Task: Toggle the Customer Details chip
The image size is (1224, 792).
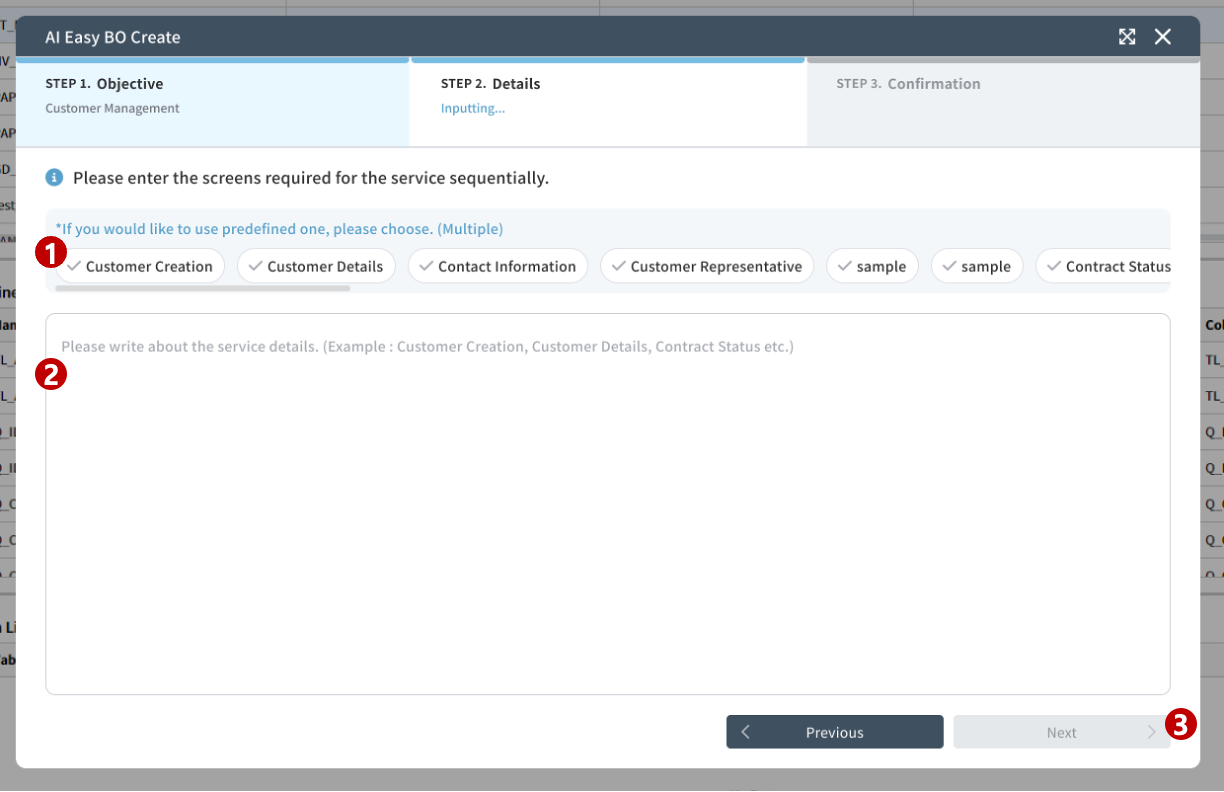Action: pos(316,266)
